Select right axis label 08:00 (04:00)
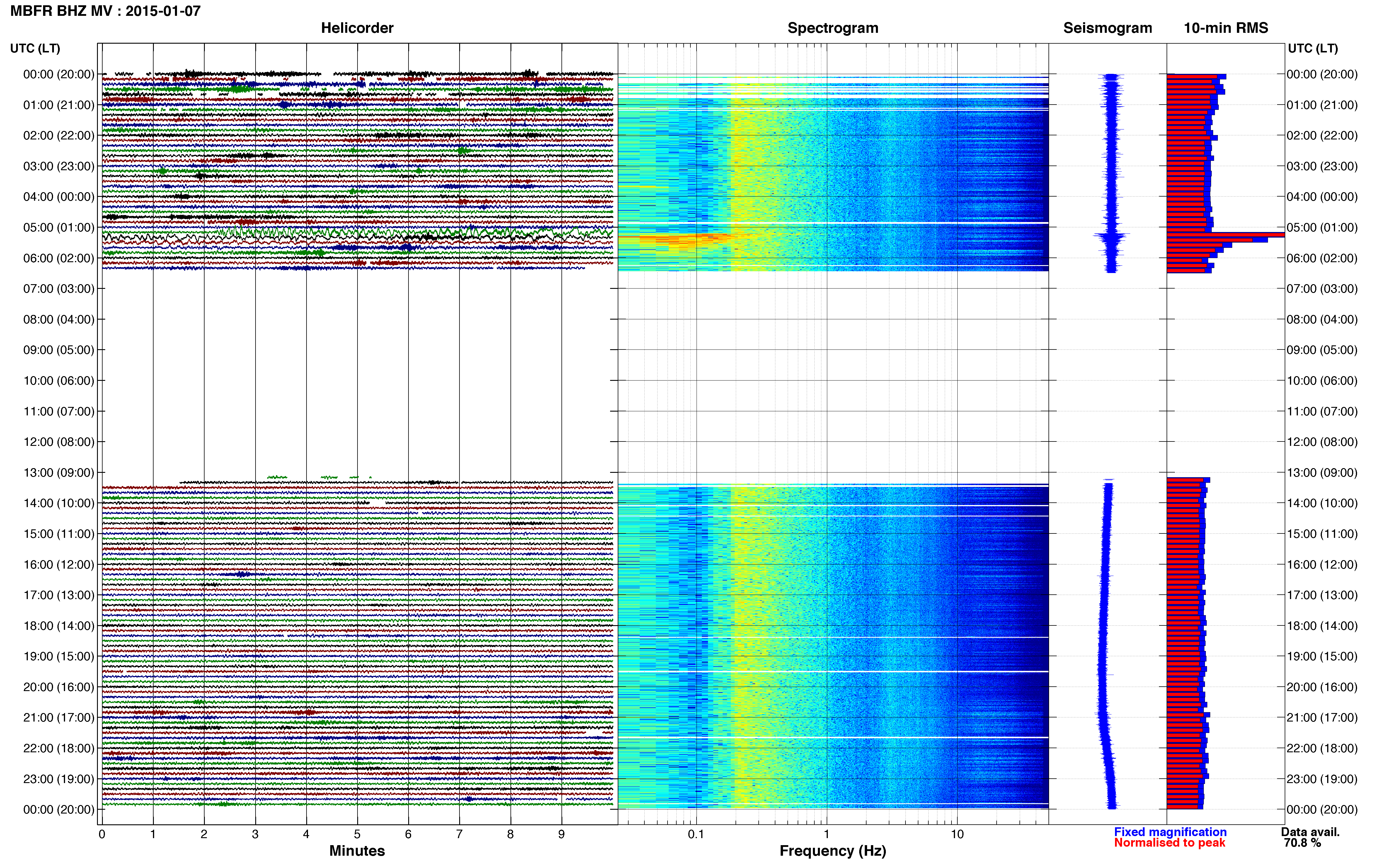This screenshot has height=868, width=1389. pos(1322,319)
